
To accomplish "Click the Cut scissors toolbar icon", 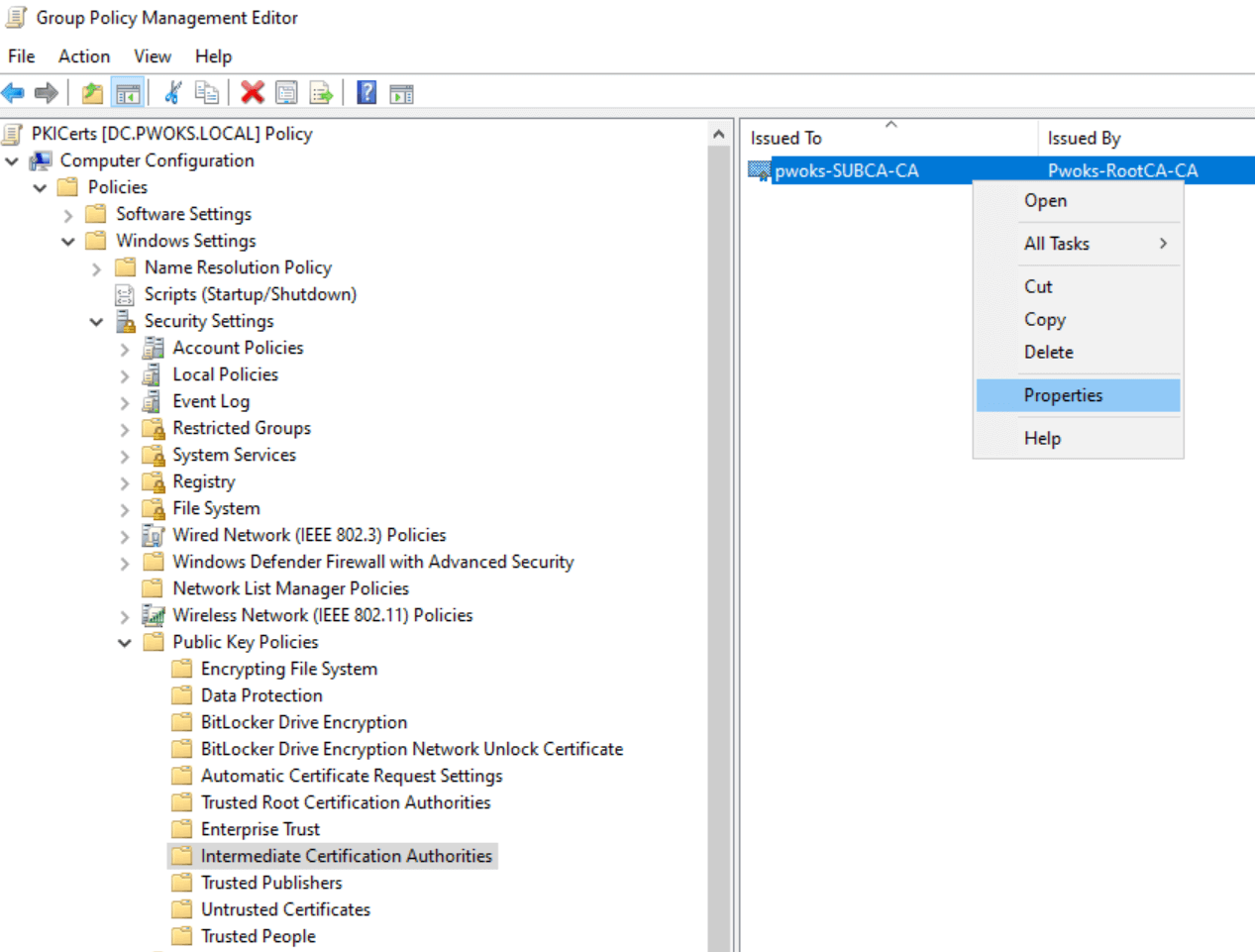I will click(x=173, y=93).
